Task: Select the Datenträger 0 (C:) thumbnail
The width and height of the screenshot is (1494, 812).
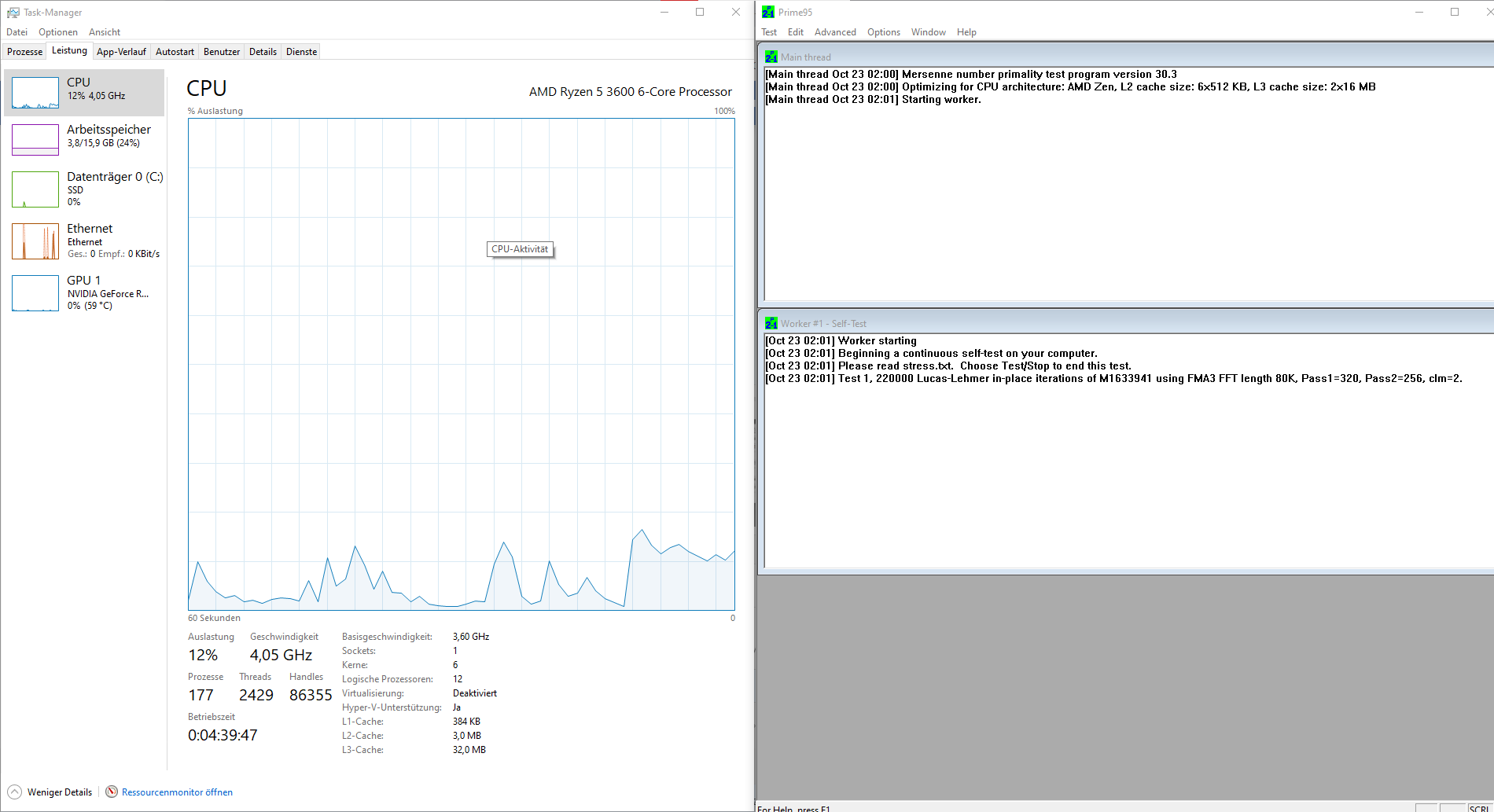Action: click(35, 189)
